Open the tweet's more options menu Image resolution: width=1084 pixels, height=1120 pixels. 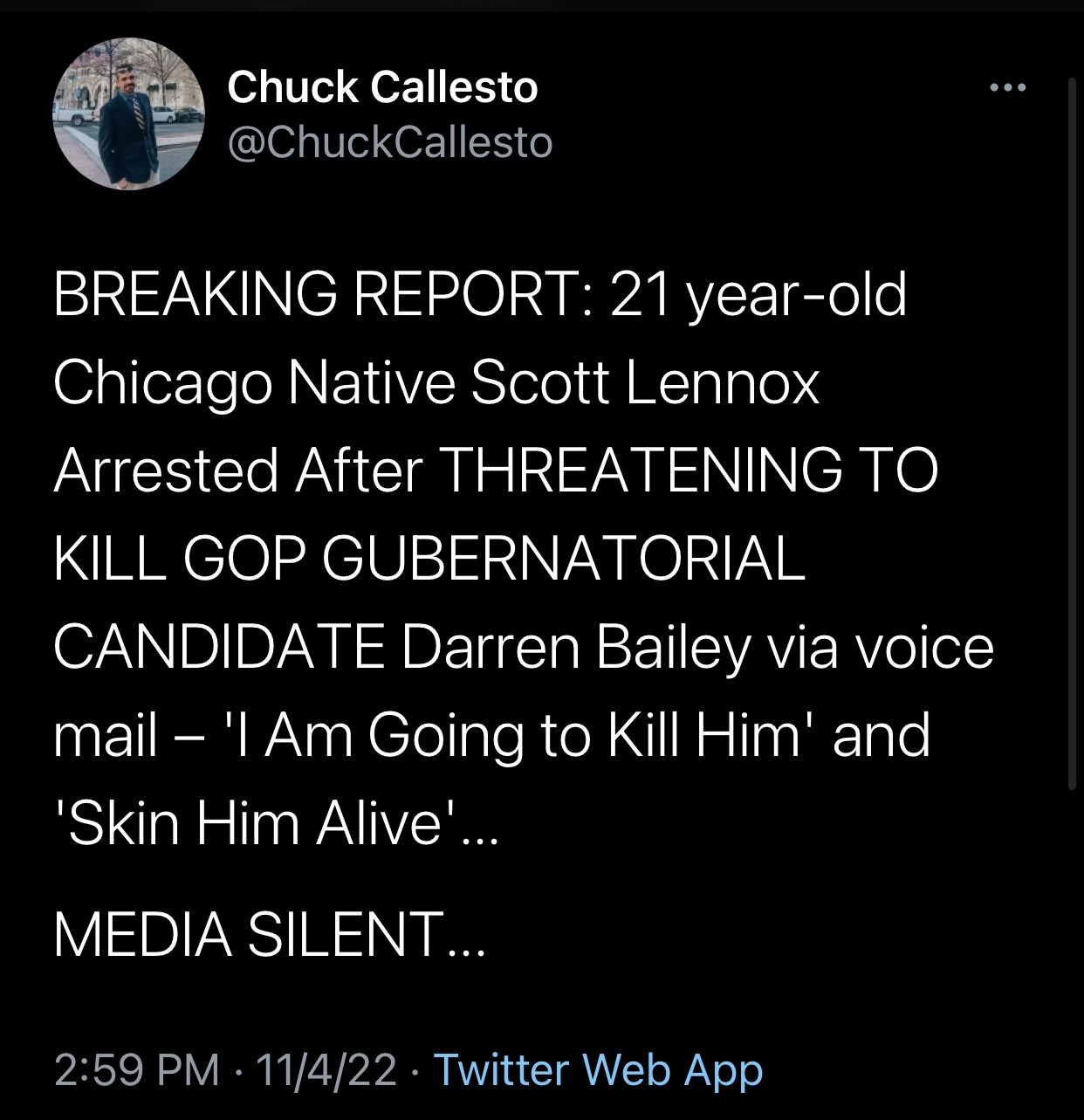pos(1008,87)
